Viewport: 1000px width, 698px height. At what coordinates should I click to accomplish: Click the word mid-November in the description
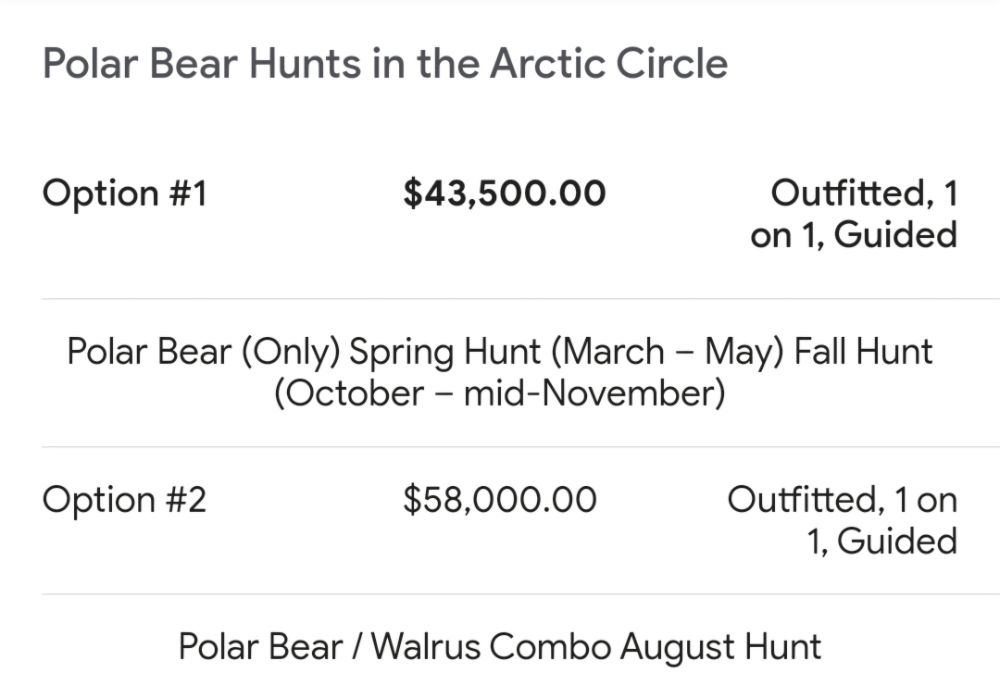[594, 394]
